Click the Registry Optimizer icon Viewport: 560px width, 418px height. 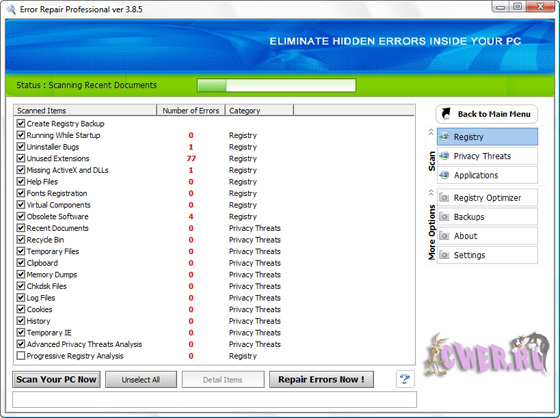(x=444, y=198)
